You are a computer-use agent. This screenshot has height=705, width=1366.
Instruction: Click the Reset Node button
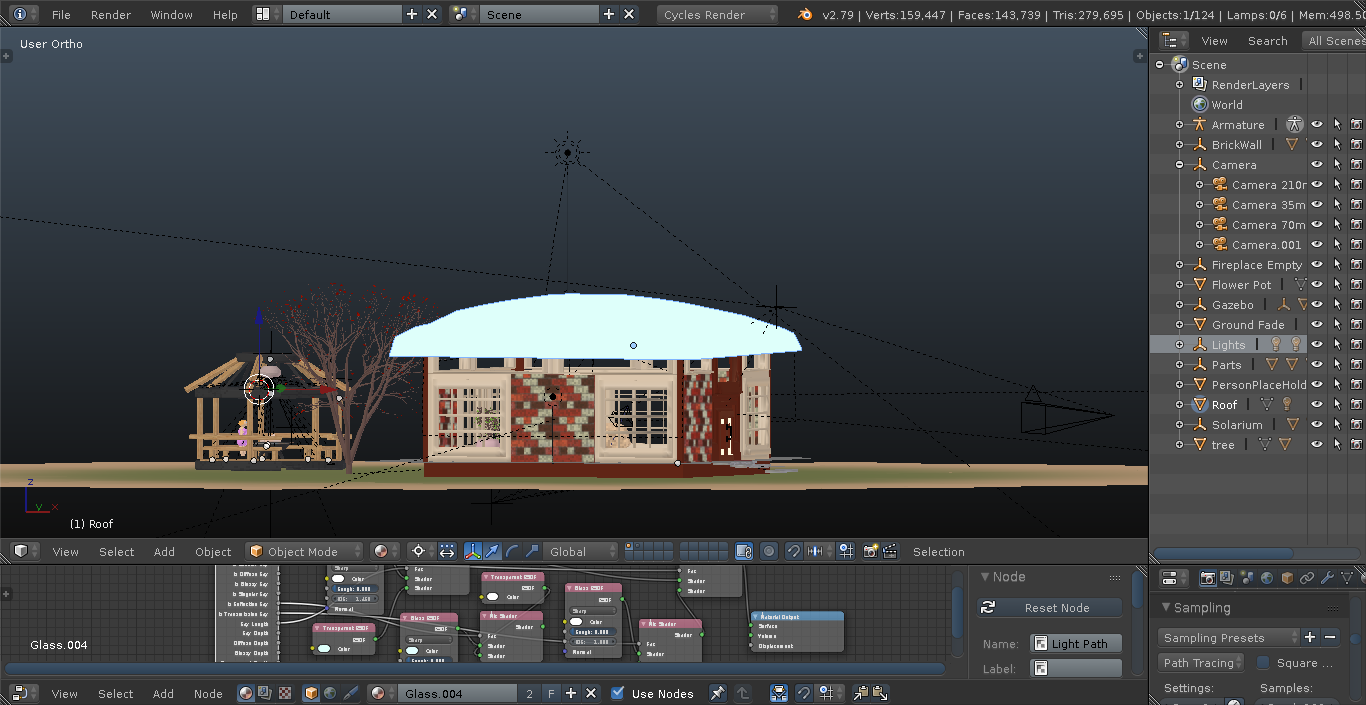pyautogui.click(x=1049, y=608)
